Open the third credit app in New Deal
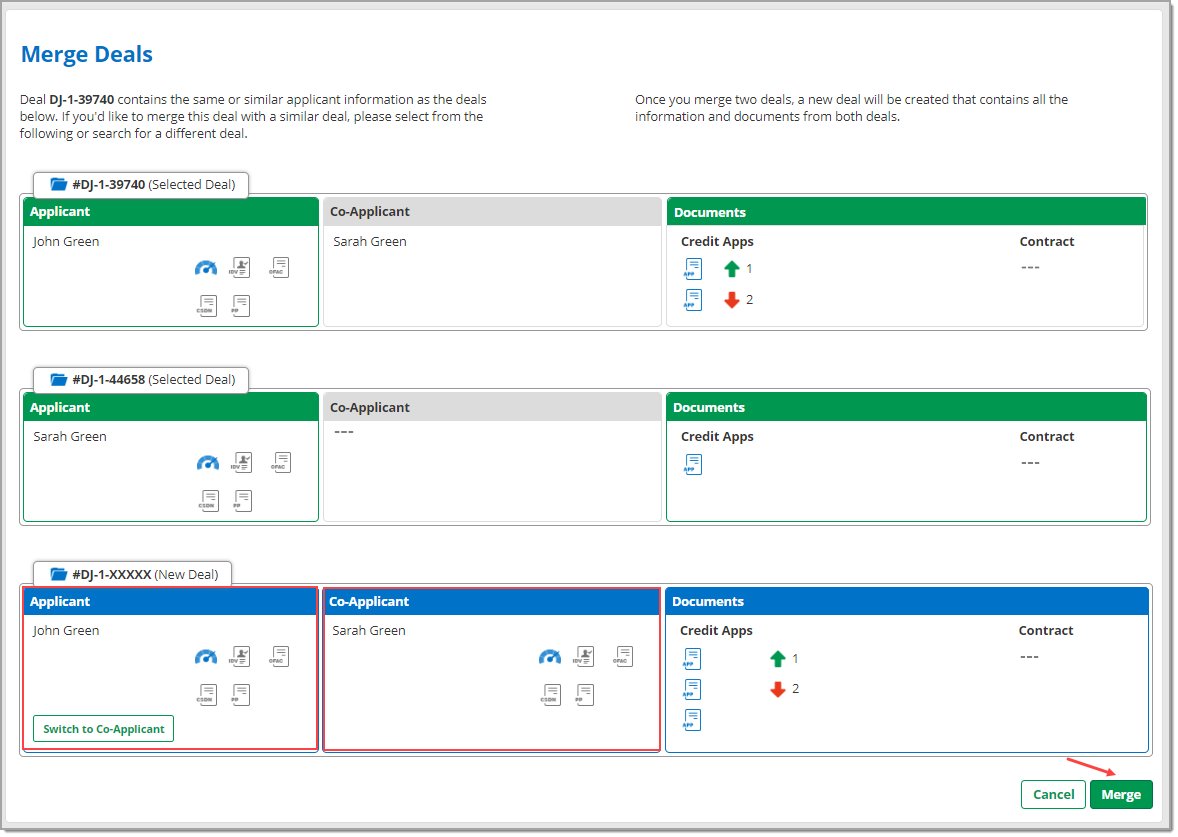1178x837 pixels. 692,720
